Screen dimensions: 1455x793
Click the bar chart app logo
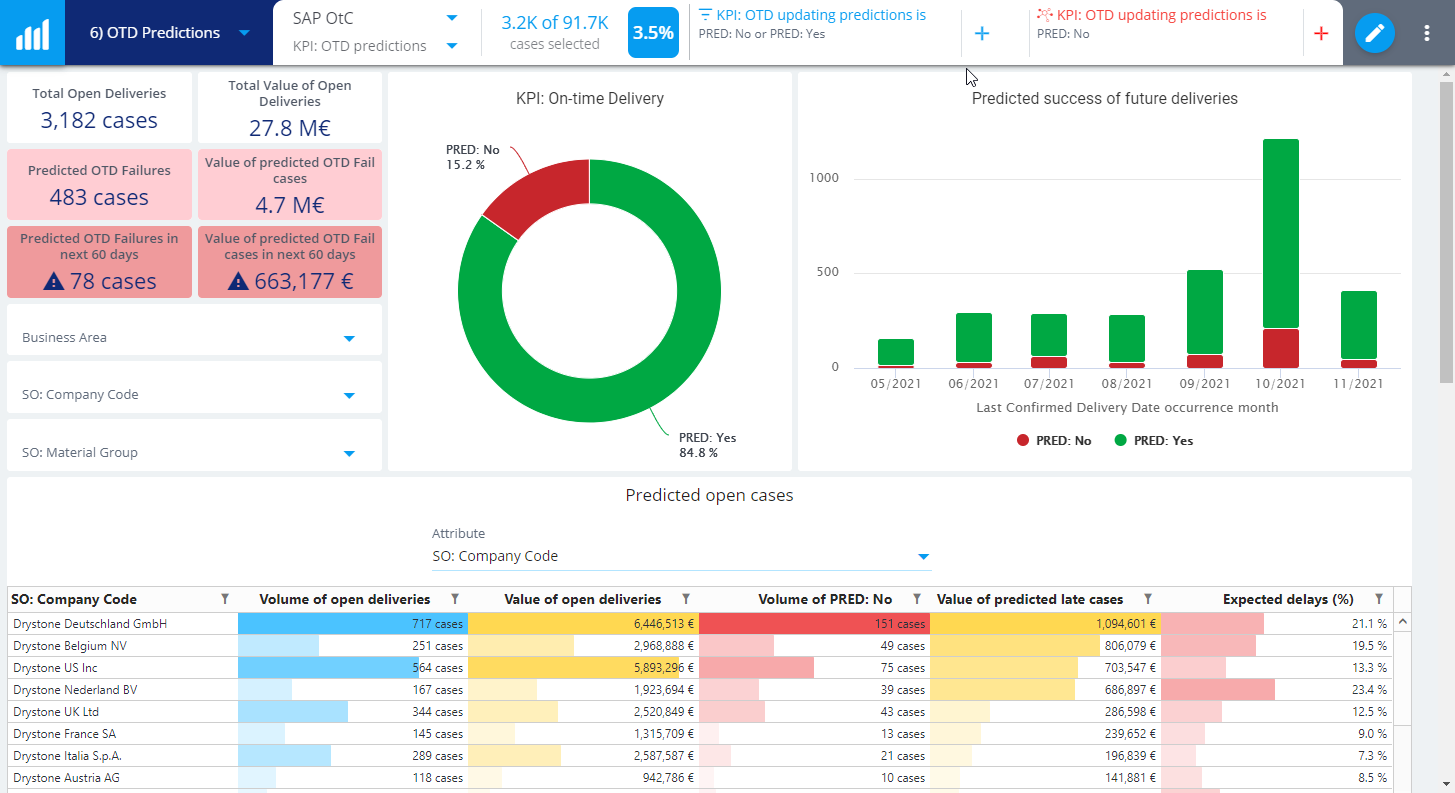tap(32, 33)
